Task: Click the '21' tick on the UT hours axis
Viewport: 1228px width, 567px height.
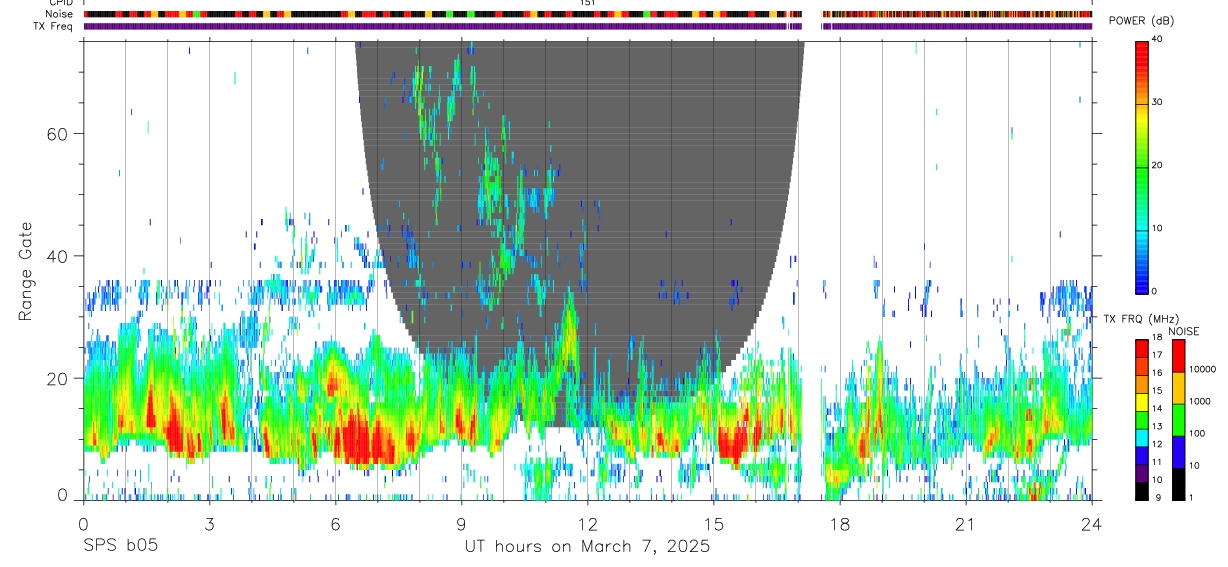Action: click(965, 525)
